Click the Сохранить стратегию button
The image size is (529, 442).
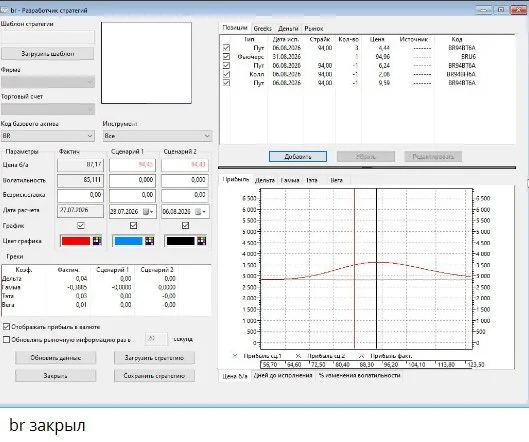pyautogui.click(x=154, y=376)
